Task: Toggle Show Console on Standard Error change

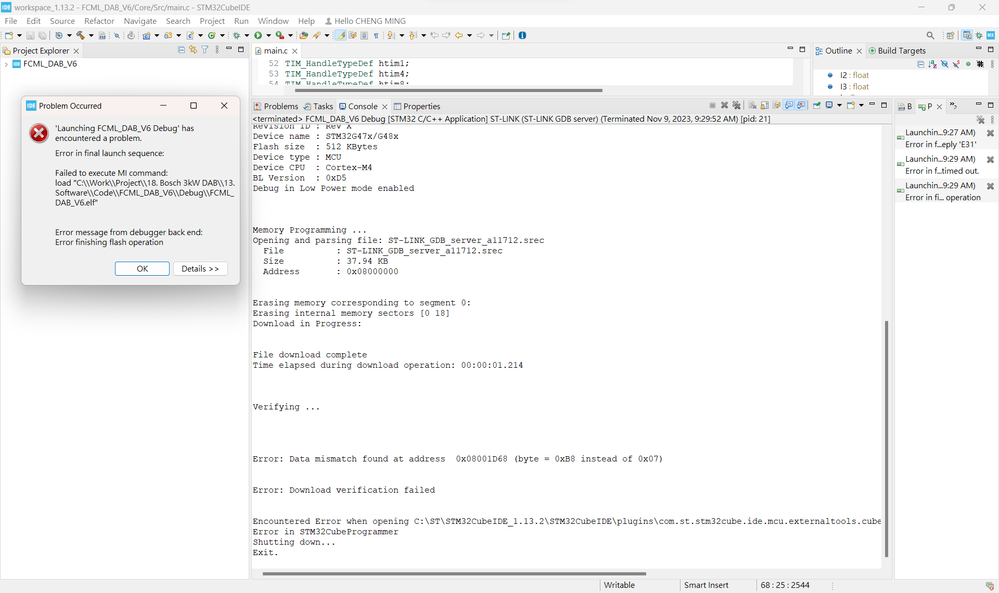Action: coord(801,105)
